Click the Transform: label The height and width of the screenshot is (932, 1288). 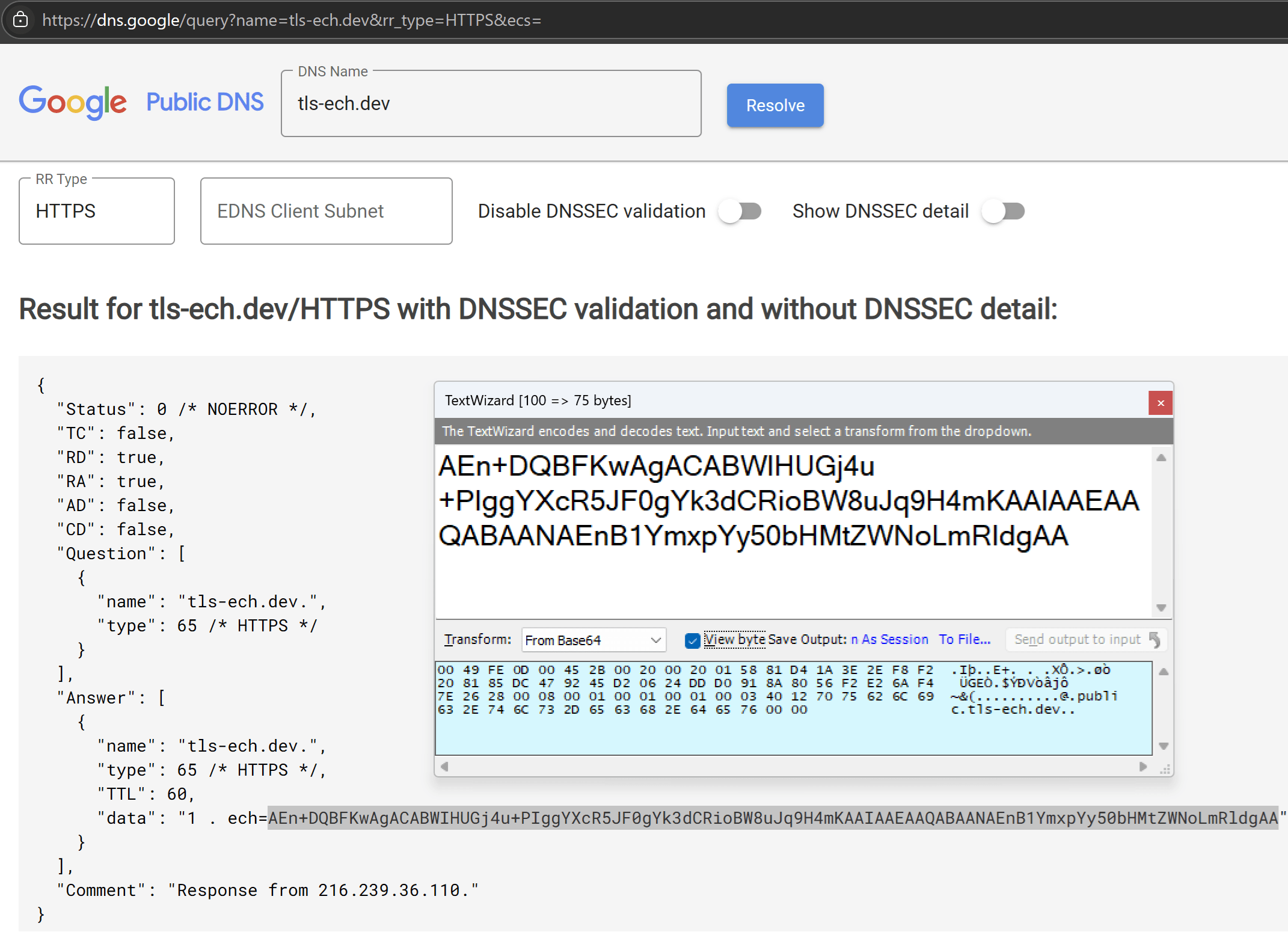pyautogui.click(x=477, y=639)
